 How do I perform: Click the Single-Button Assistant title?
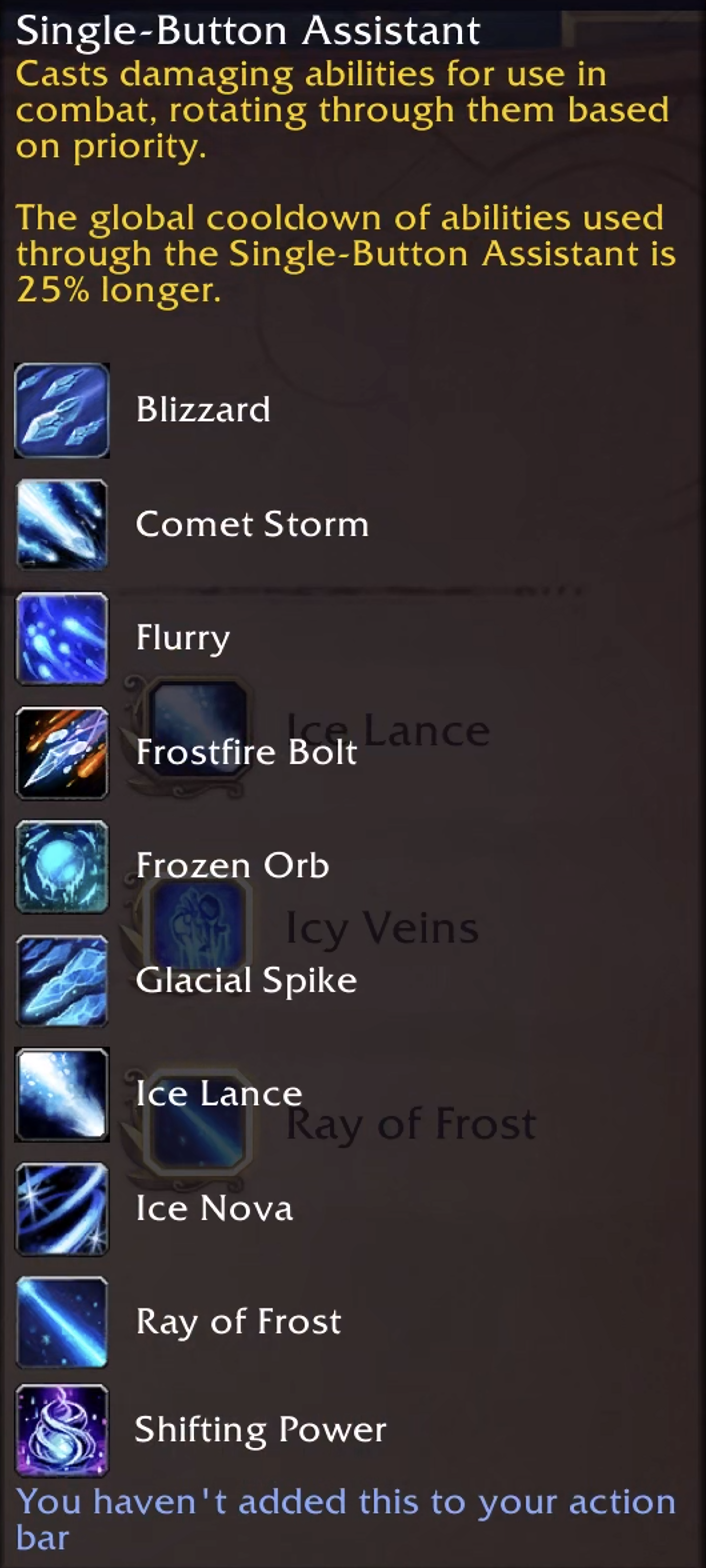click(248, 31)
